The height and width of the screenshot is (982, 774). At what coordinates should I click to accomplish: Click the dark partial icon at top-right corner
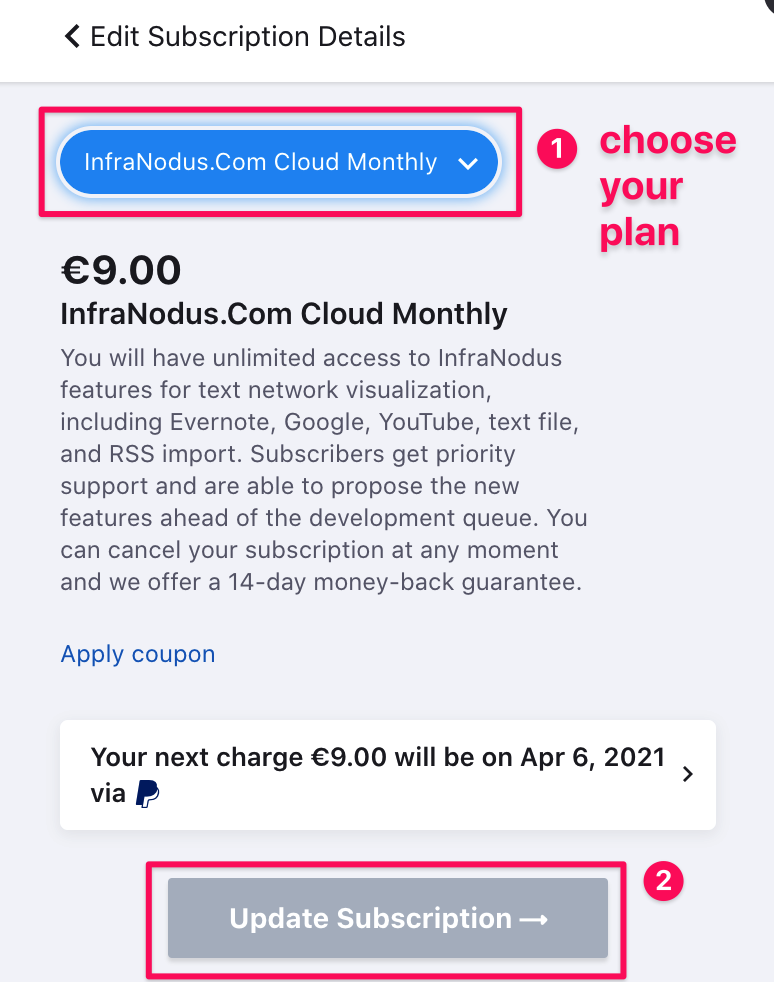(x=769, y=6)
